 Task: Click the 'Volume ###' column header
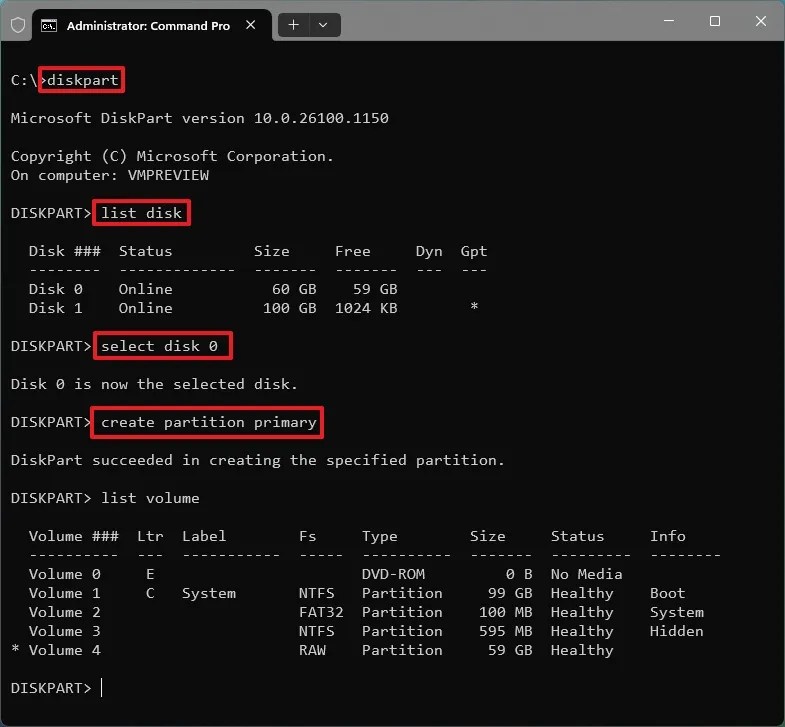(x=74, y=536)
